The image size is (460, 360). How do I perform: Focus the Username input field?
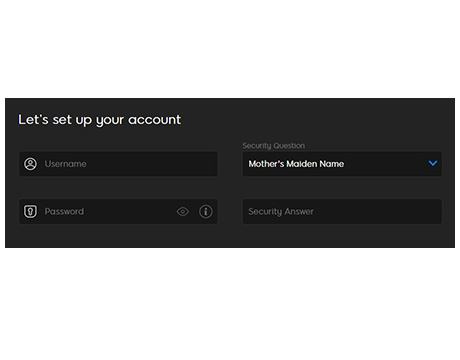coord(118,164)
